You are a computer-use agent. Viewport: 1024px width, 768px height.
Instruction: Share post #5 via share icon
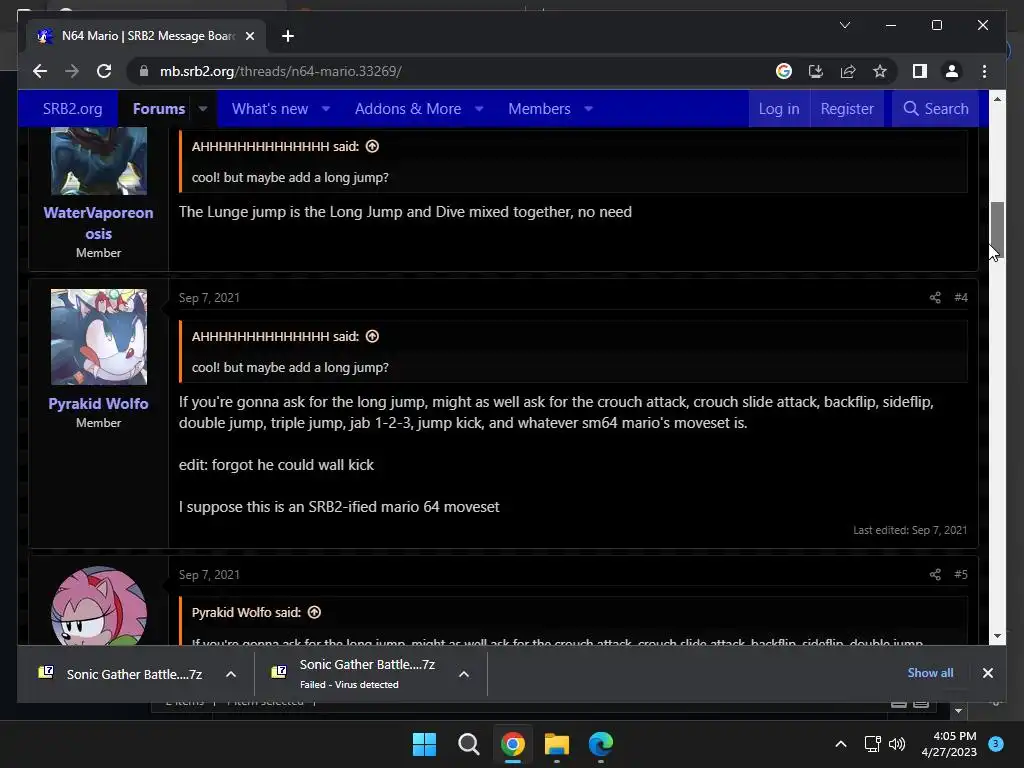pyautogui.click(x=935, y=575)
